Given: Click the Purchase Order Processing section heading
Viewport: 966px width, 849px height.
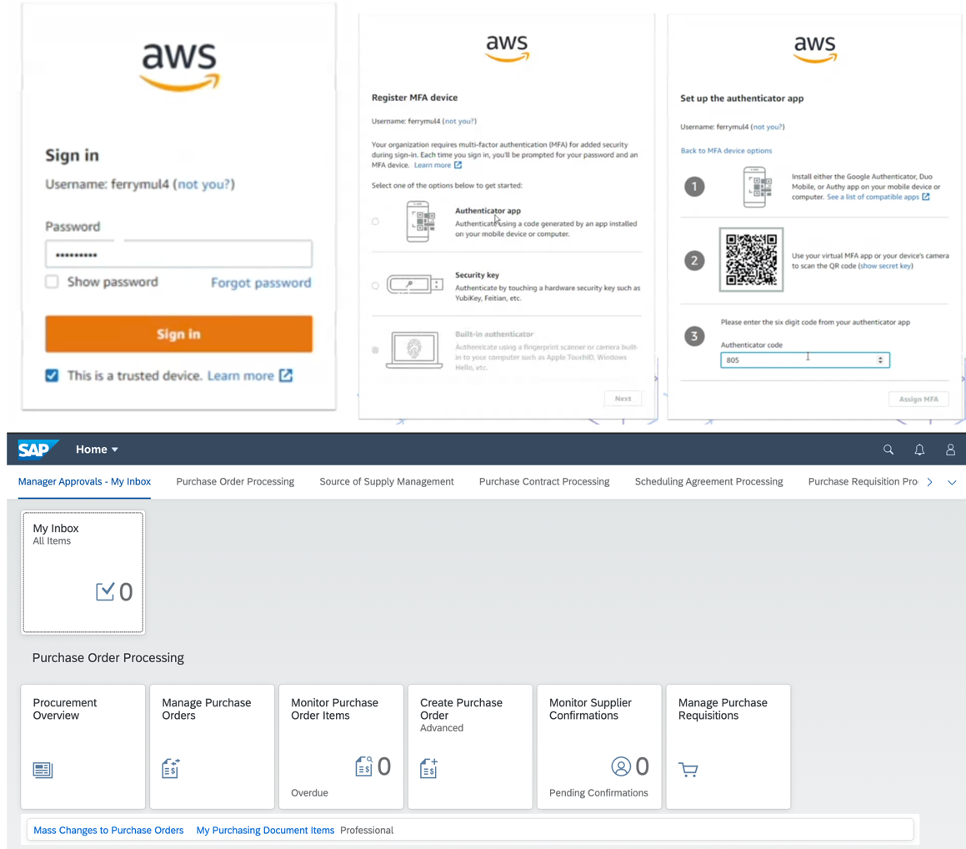Looking at the screenshot, I should point(108,657).
